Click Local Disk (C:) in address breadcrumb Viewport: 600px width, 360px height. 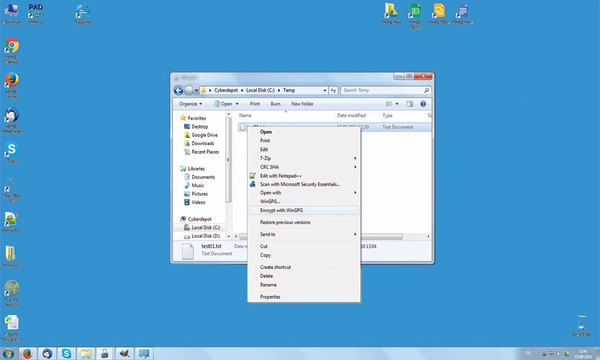pos(260,91)
